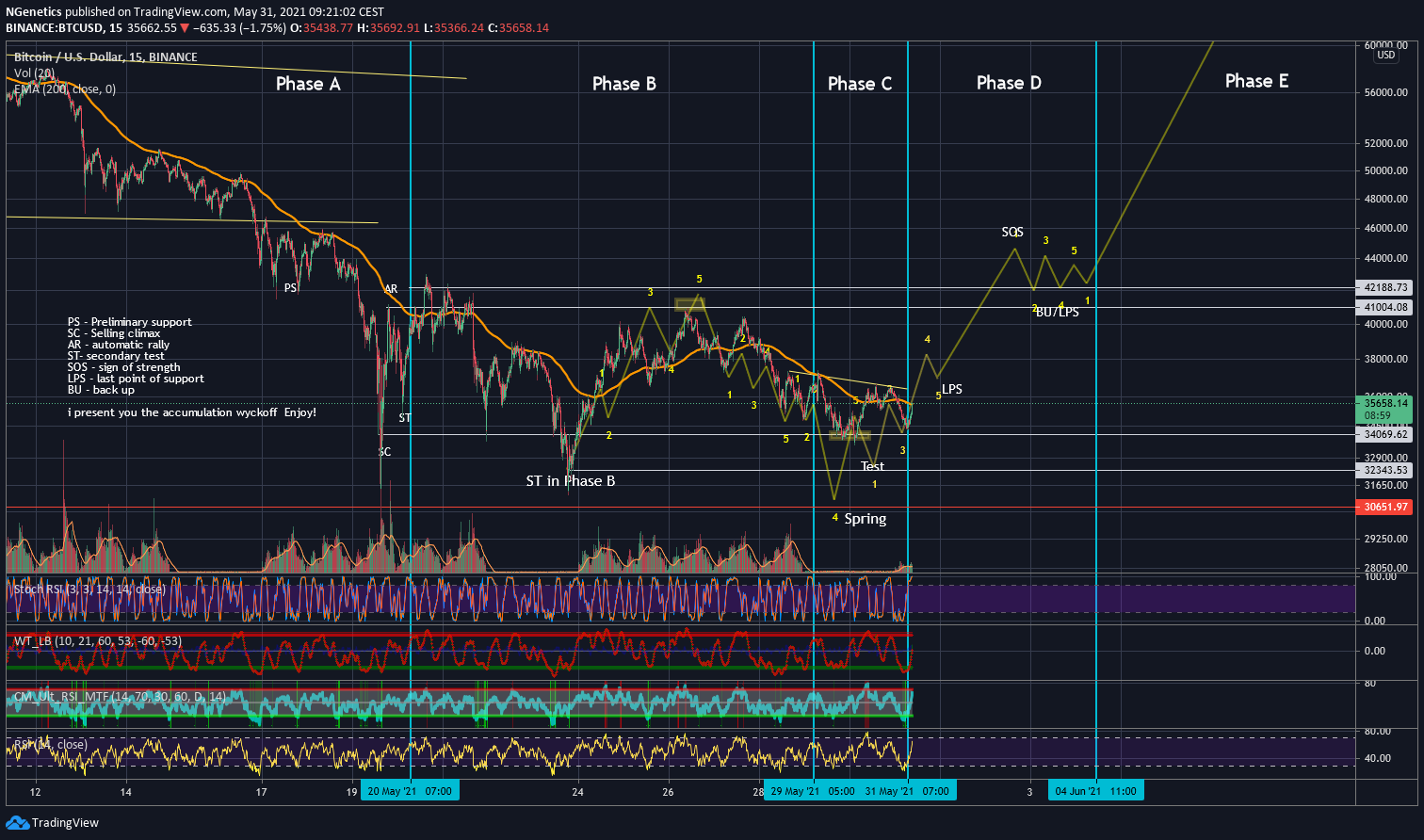The image size is (1424, 840).
Task: Click the 'SC - Selling climax' legend line
Action: point(114,333)
